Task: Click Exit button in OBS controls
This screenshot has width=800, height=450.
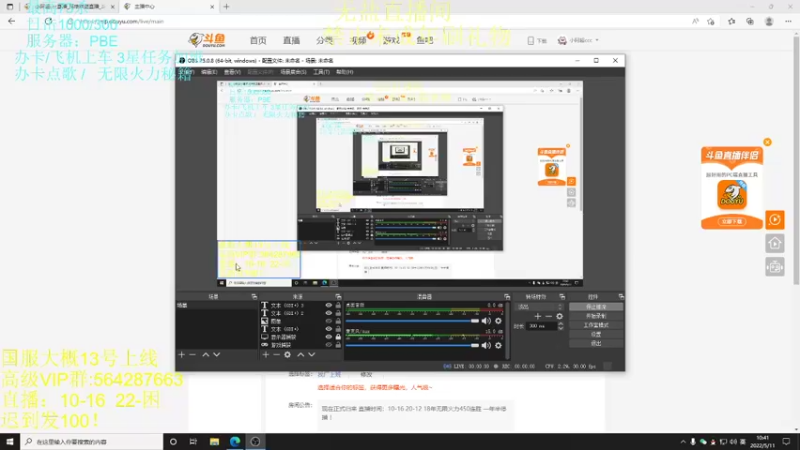Action: 596,343
